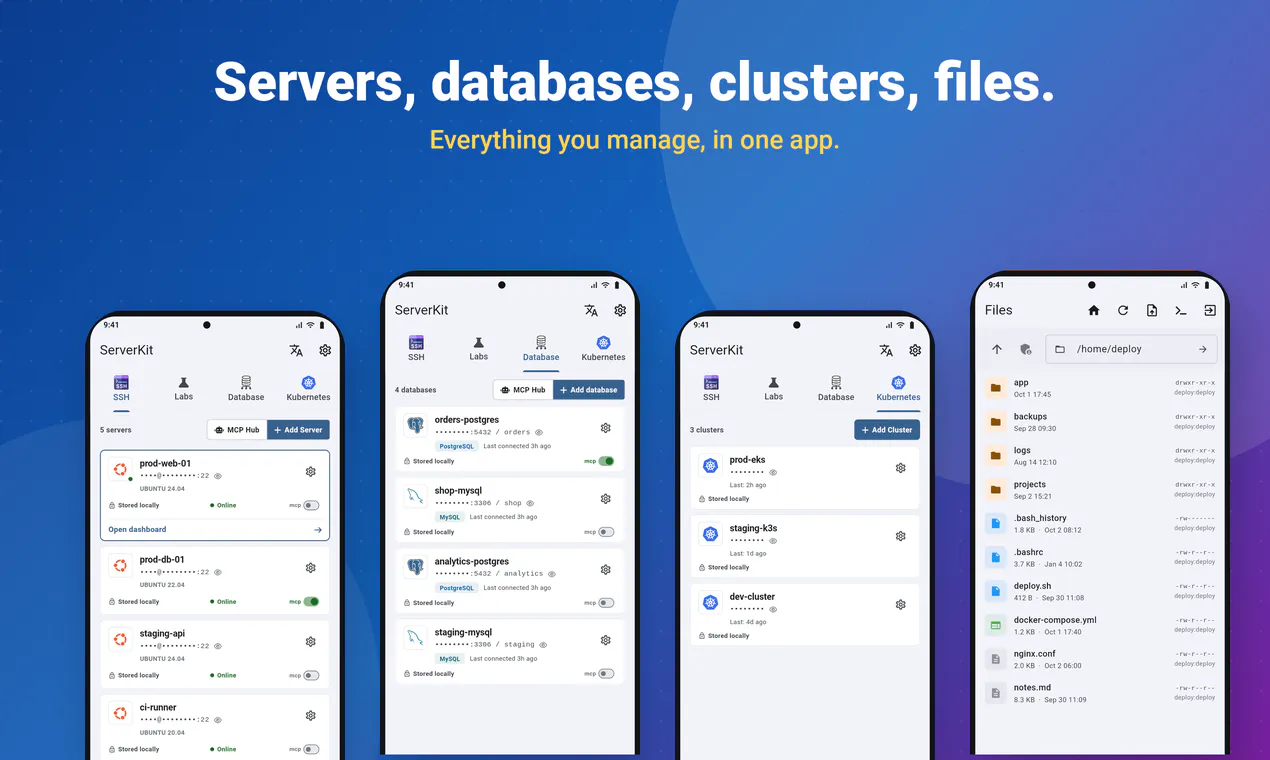Click the /home/deploy path field
Image resolution: width=1270 pixels, height=760 pixels.
(x=1132, y=349)
